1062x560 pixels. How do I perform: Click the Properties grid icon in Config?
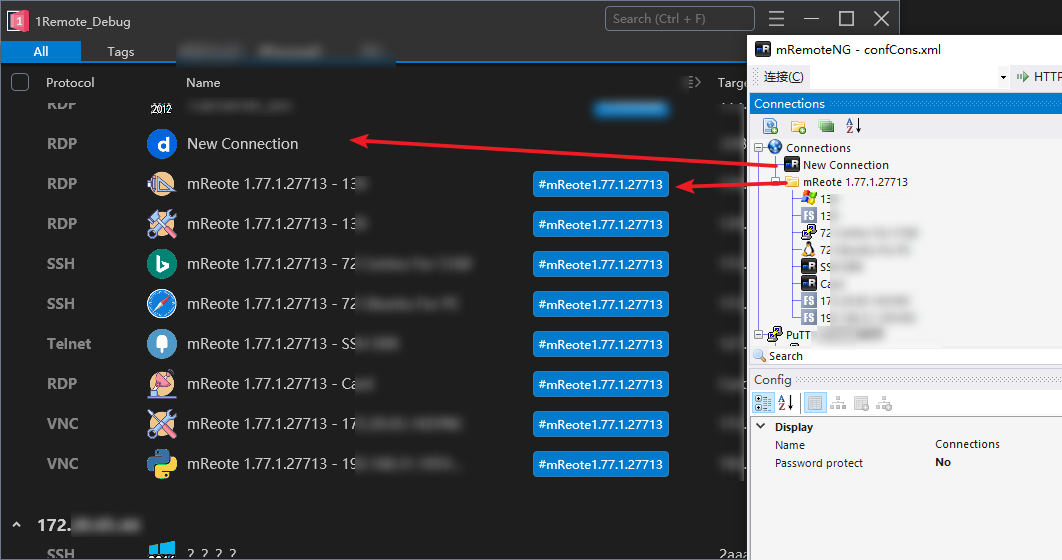coord(815,404)
